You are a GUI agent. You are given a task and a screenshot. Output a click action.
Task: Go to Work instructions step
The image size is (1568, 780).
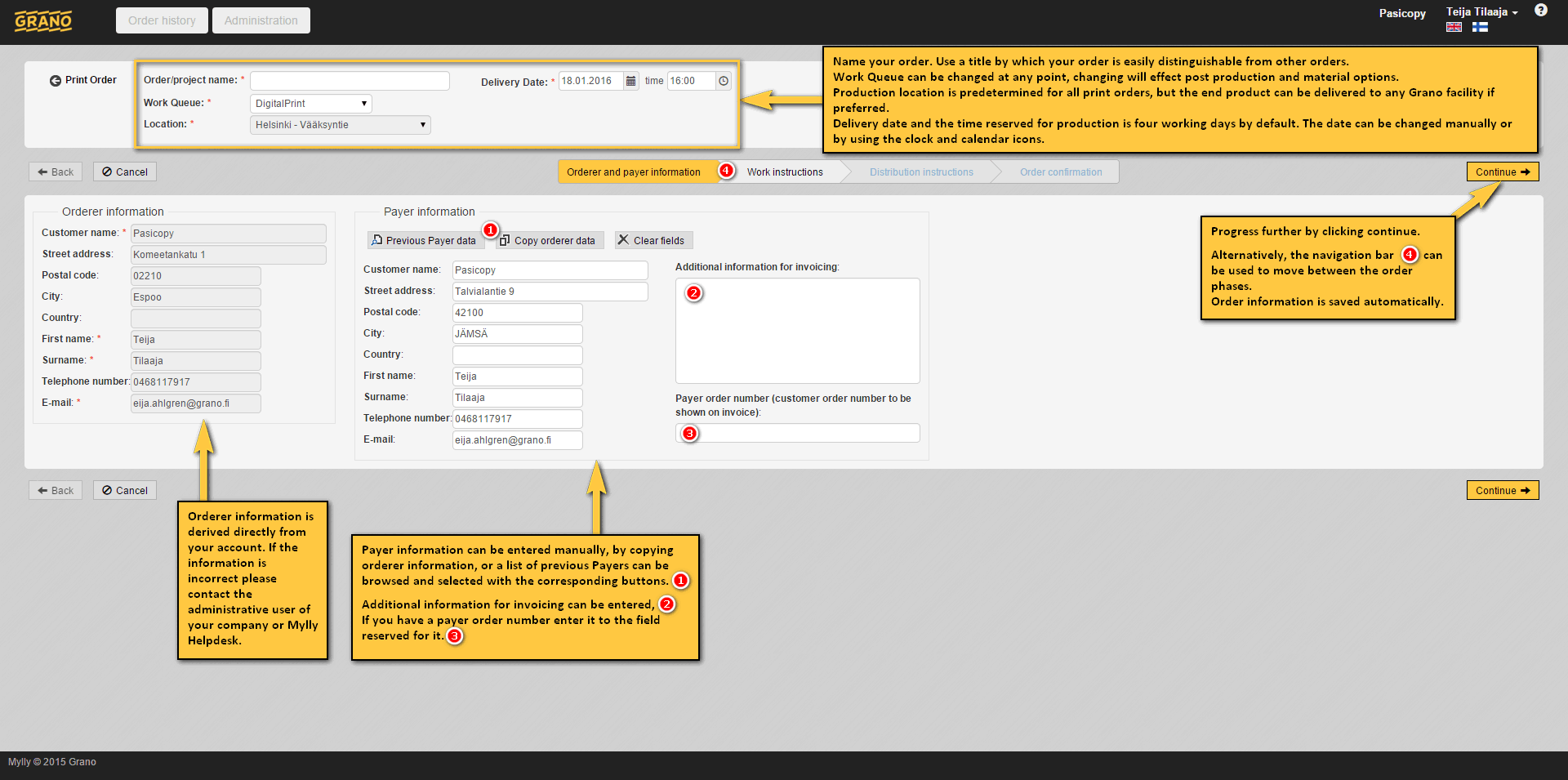coord(784,172)
